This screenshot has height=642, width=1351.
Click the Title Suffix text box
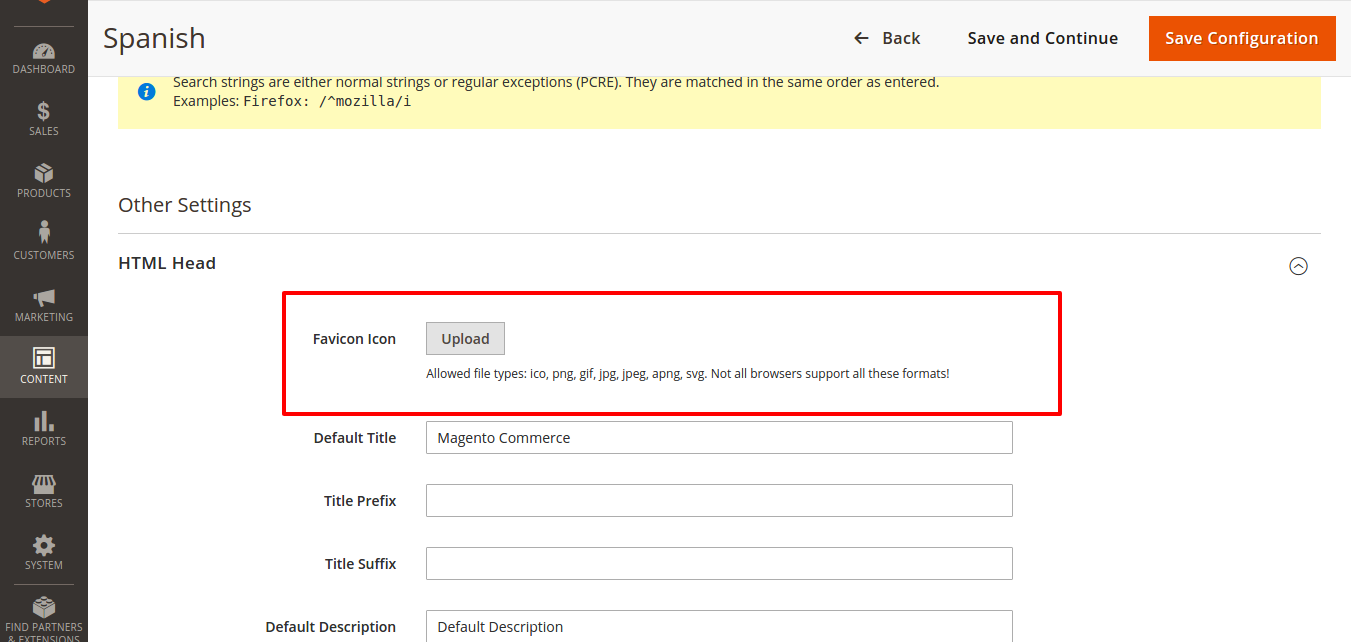pyautogui.click(x=718, y=564)
